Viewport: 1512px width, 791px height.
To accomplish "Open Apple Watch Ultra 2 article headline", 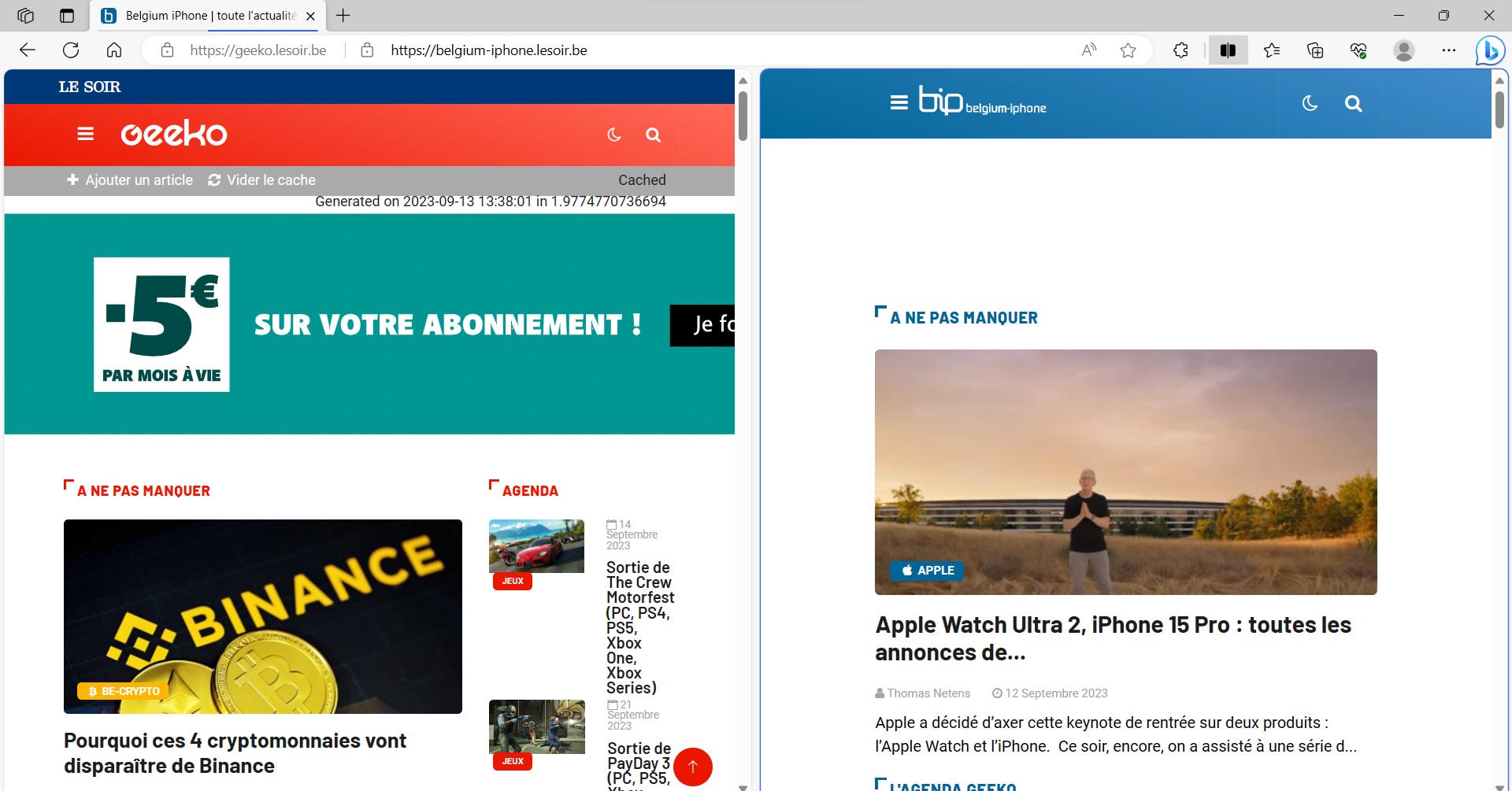I will [1113, 638].
